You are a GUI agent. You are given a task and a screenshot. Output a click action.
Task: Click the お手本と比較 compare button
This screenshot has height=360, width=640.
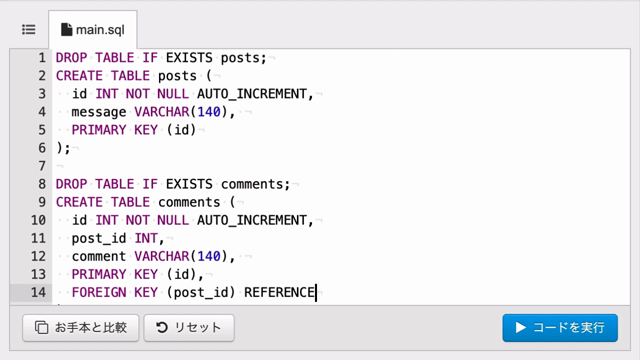point(81,327)
